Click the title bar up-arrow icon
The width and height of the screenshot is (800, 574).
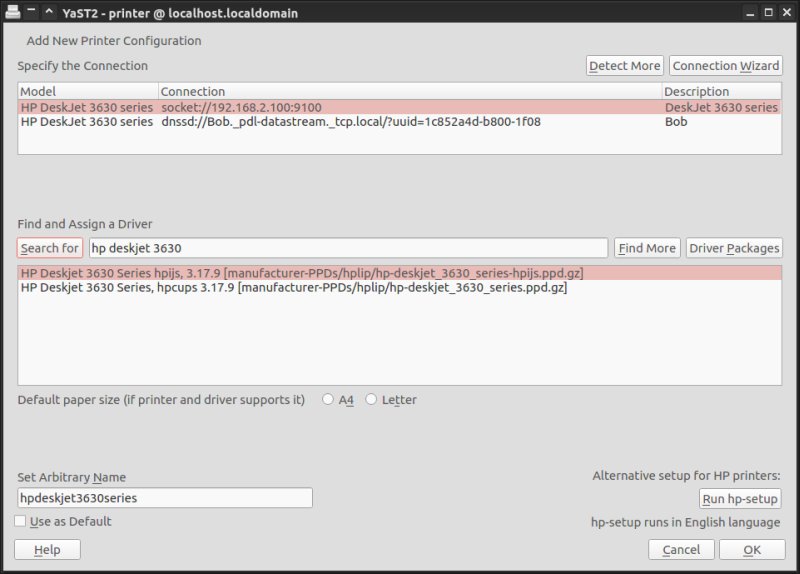[48, 11]
